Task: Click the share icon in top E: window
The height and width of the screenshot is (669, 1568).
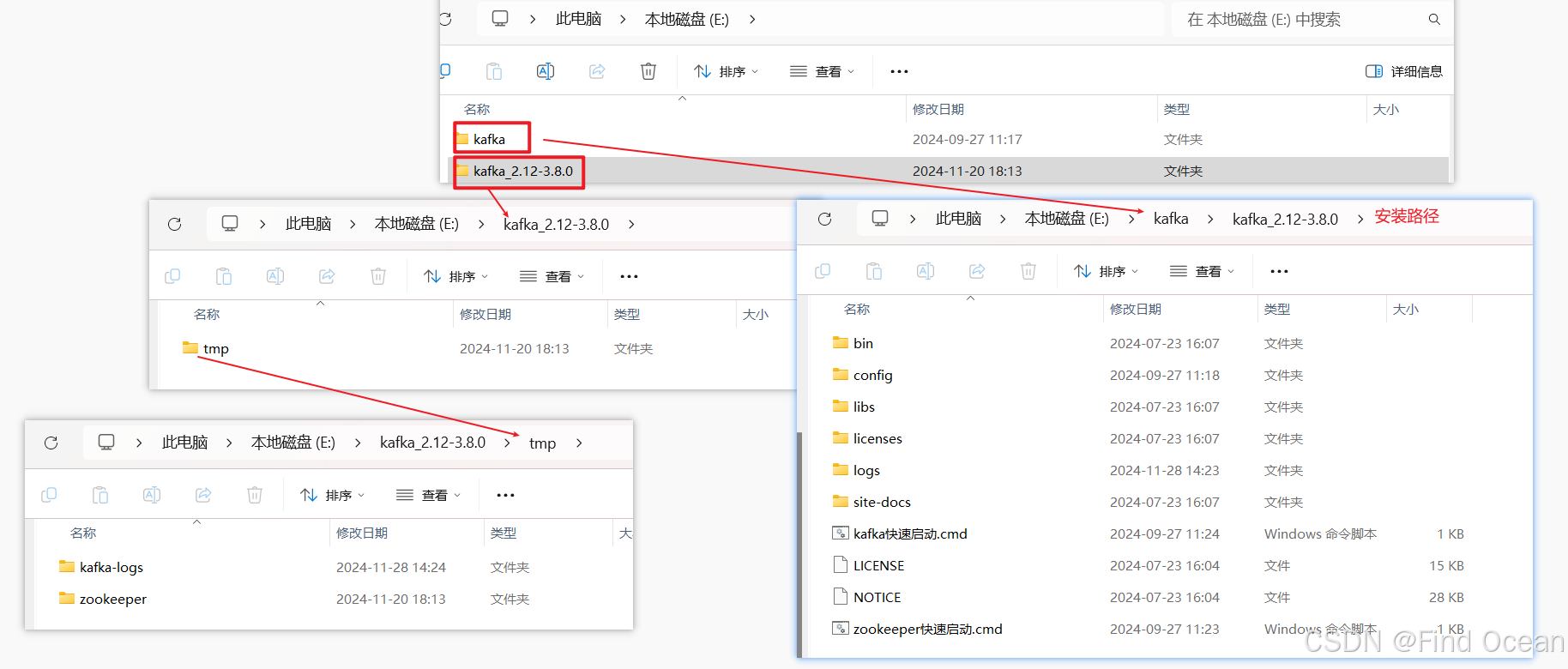Action: pyautogui.click(x=597, y=71)
